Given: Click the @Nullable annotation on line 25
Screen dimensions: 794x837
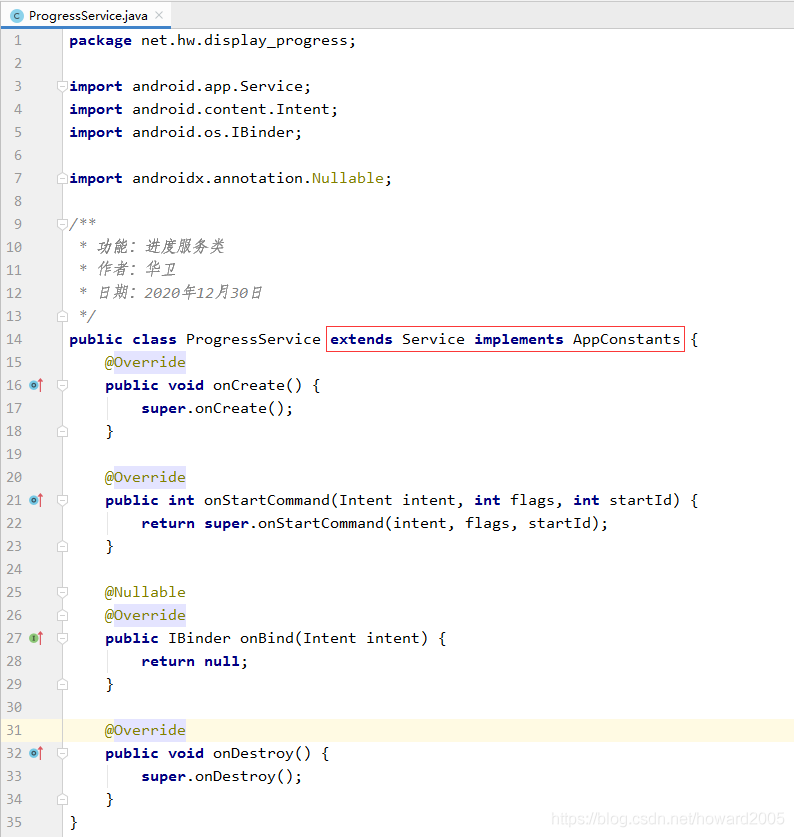Looking at the screenshot, I should click(x=145, y=593).
